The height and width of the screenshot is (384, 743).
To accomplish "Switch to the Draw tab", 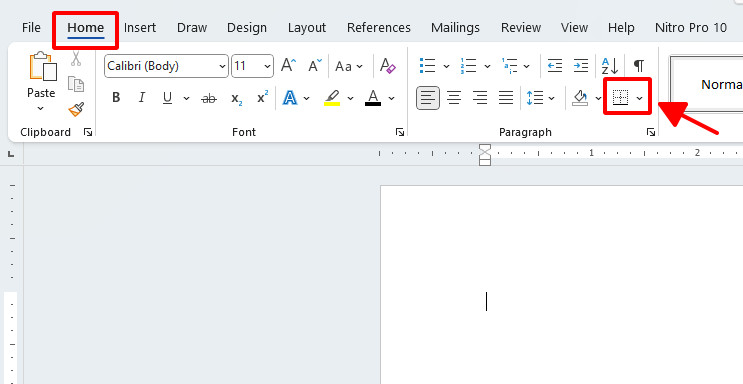I will pyautogui.click(x=192, y=27).
